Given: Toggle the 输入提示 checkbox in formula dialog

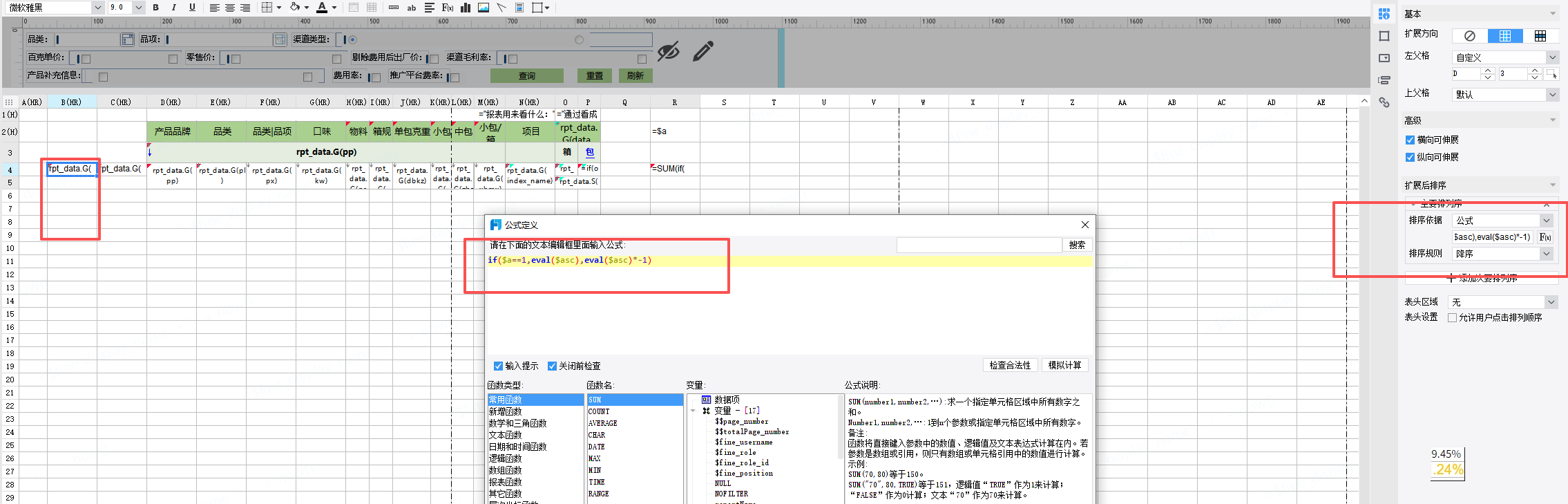Looking at the screenshot, I should coord(498,366).
